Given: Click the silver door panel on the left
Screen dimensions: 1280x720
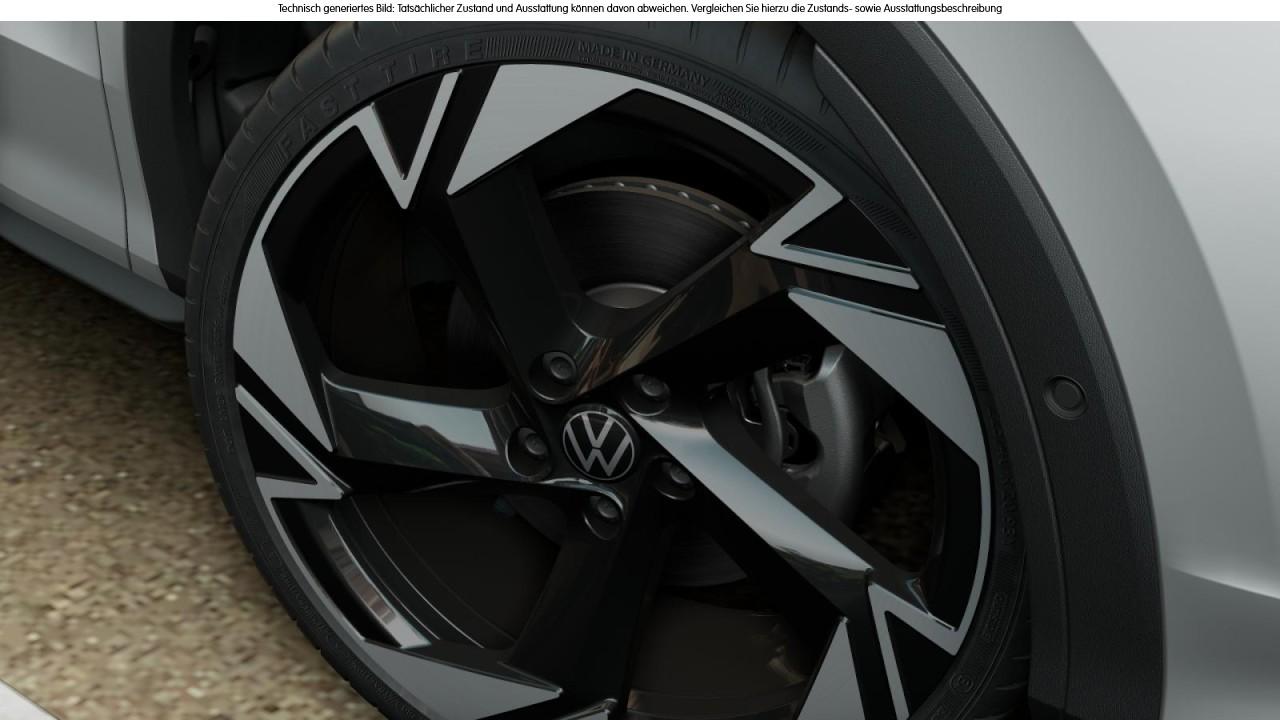Looking at the screenshot, I should pos(50,130).
